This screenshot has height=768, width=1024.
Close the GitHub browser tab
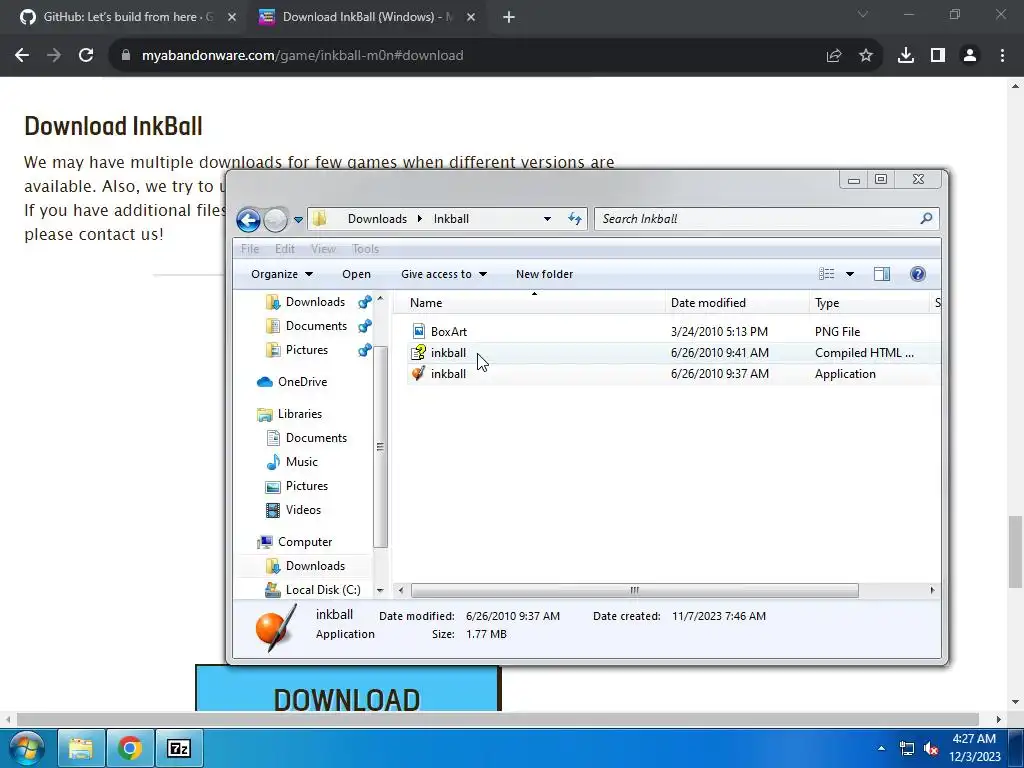coord(232,18)
